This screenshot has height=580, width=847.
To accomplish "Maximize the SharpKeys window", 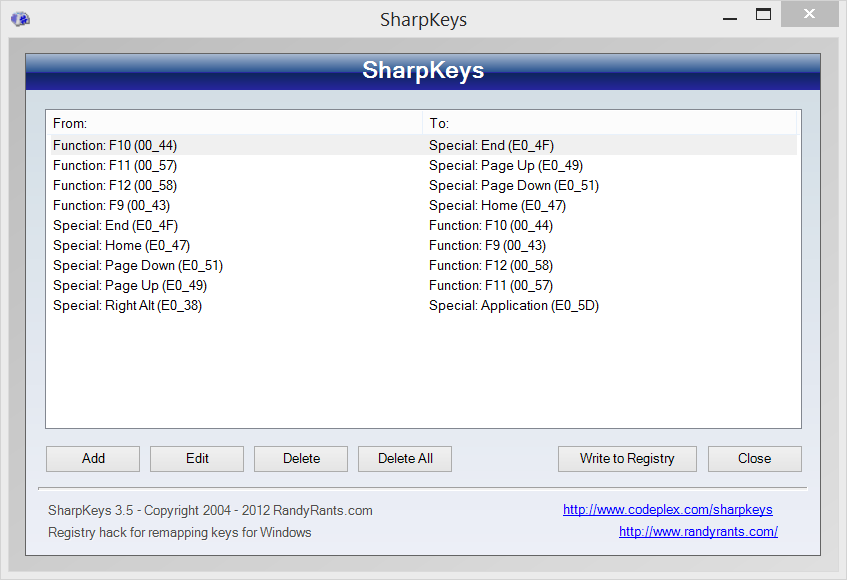I will [x=763, y=15].
